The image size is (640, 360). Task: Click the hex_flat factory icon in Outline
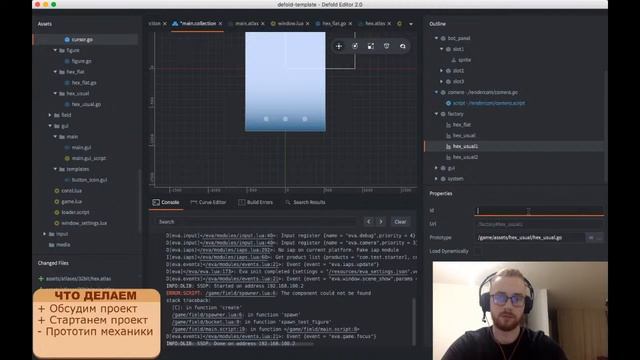448,125
